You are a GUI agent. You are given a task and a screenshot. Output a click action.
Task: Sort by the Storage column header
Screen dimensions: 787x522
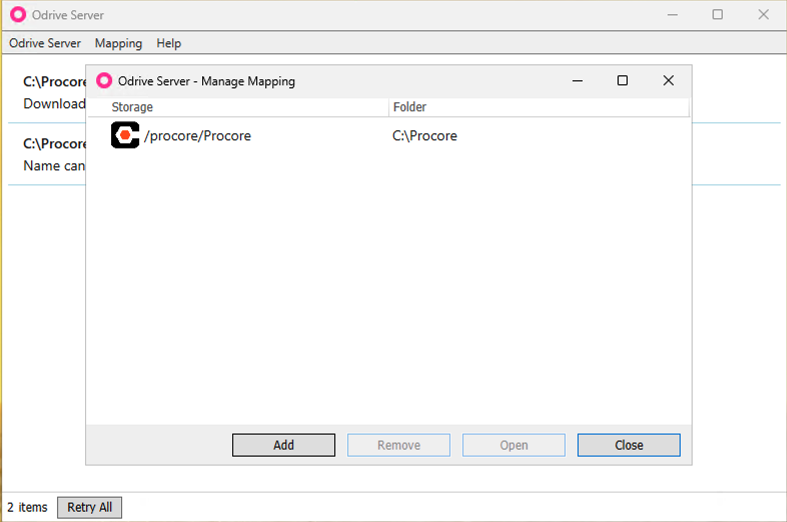click(133, 107)
